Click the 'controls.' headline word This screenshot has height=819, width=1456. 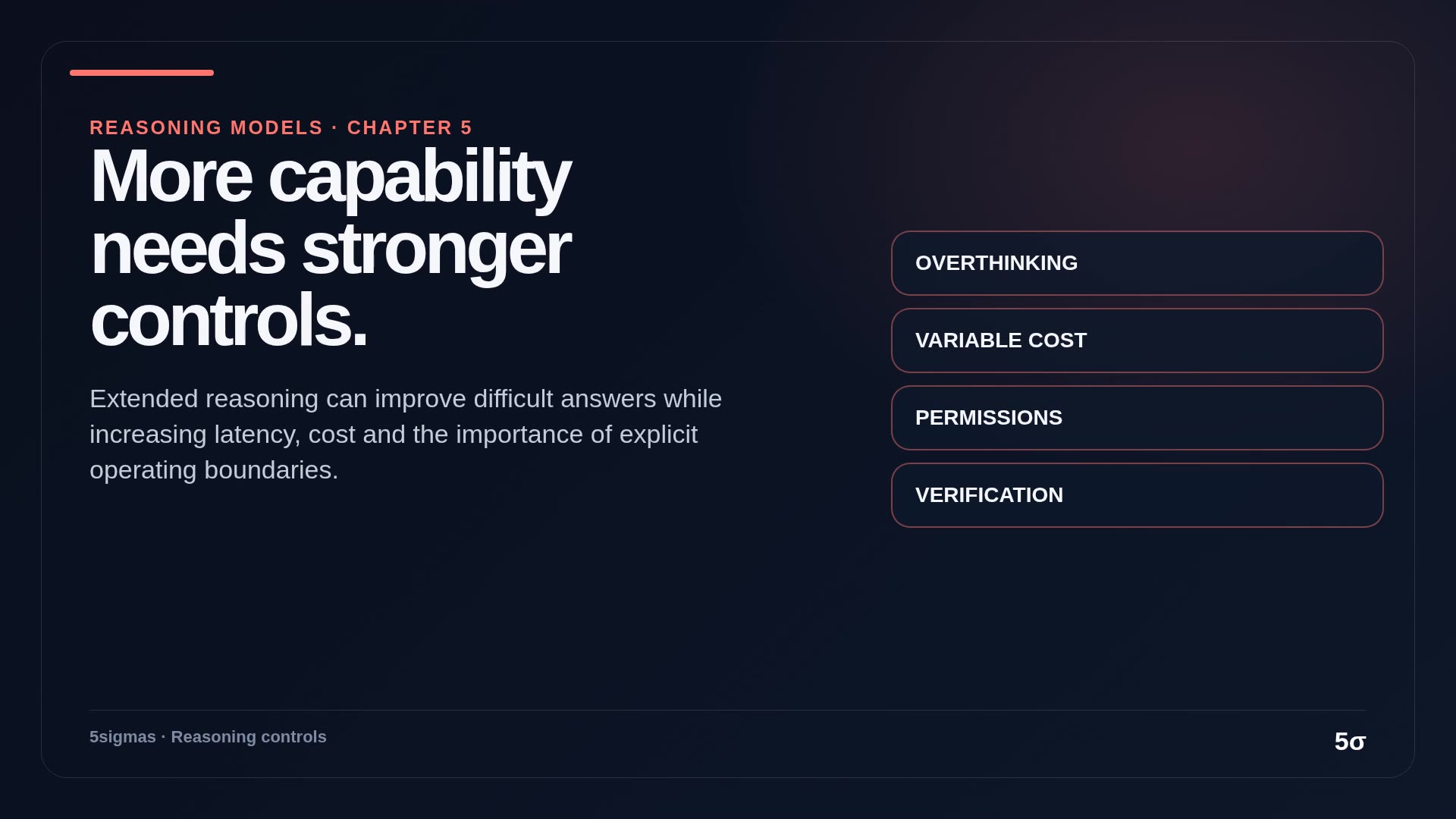pos(228,321)
